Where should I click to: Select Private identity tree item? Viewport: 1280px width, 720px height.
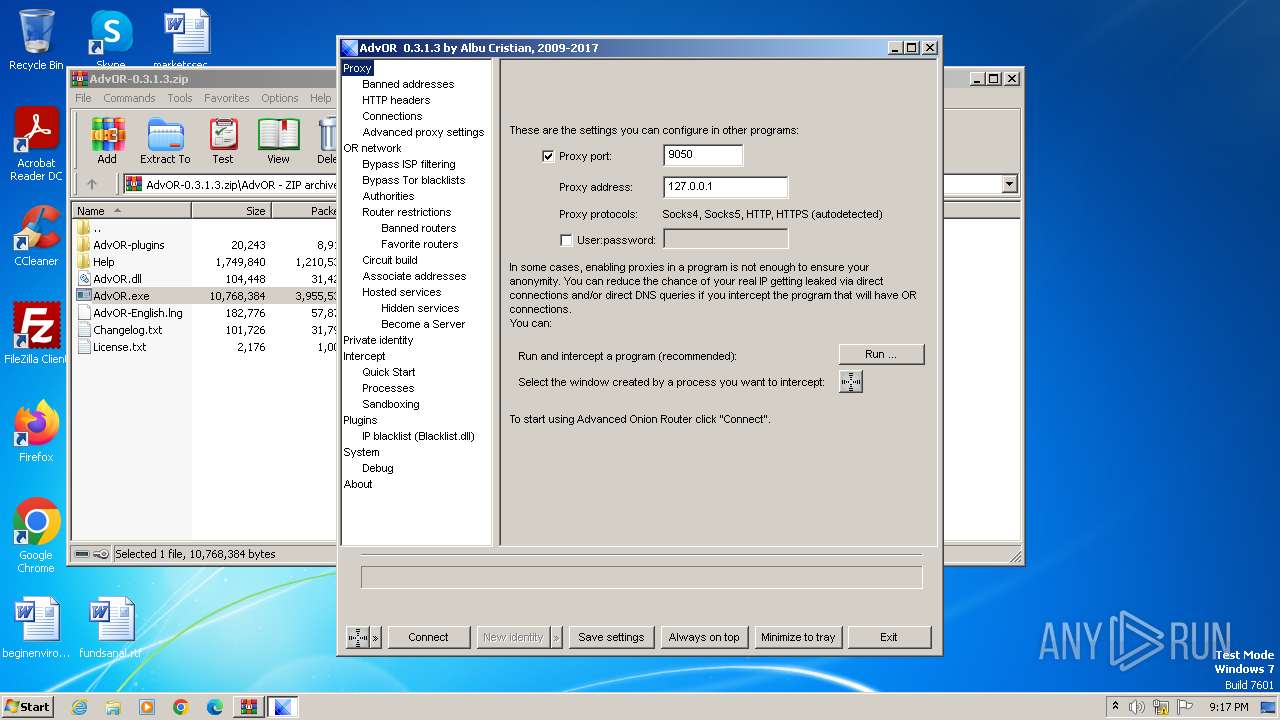tap(378, 340)
